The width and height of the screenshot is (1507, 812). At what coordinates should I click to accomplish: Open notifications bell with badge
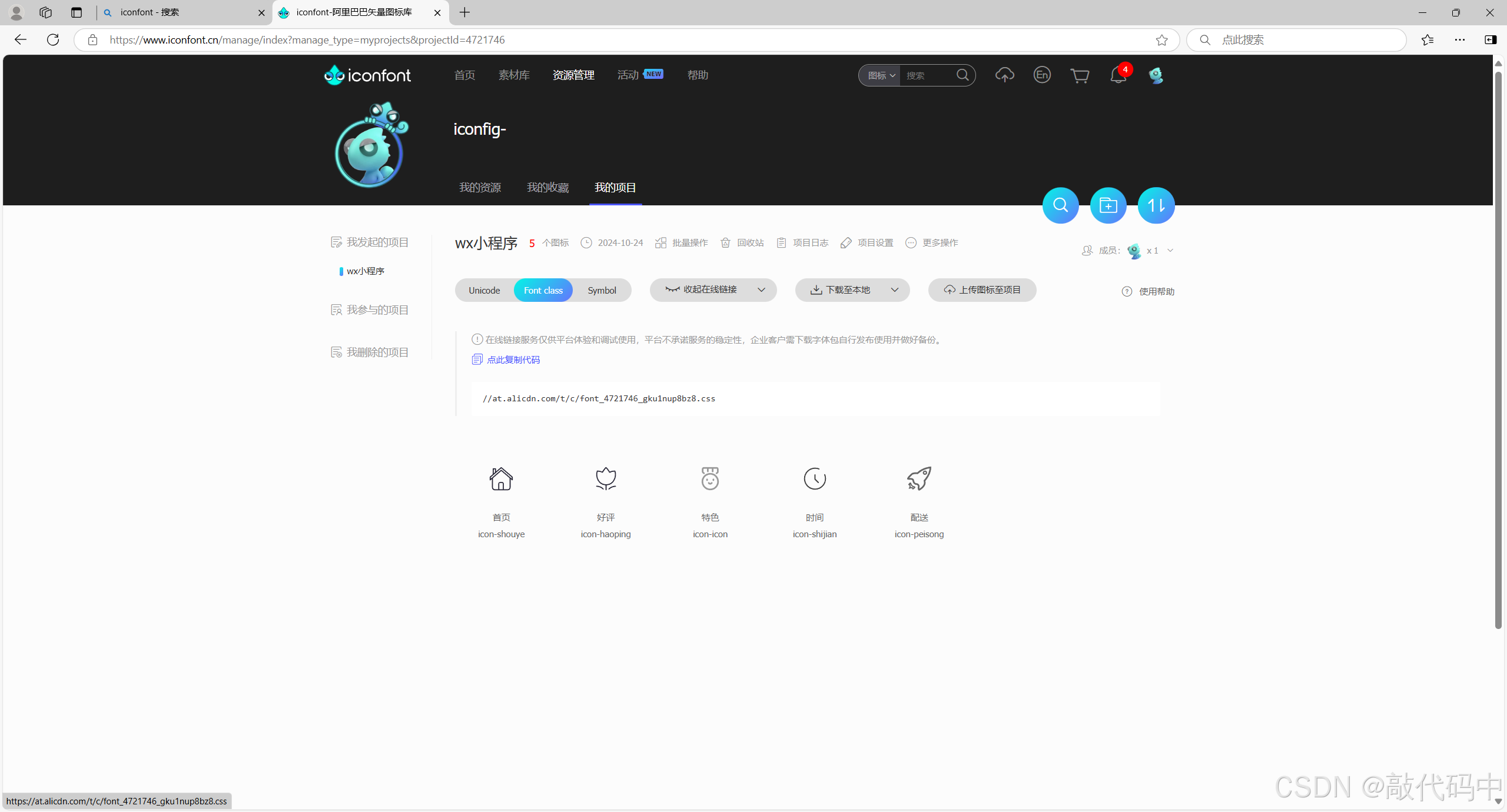(1118, 75)
